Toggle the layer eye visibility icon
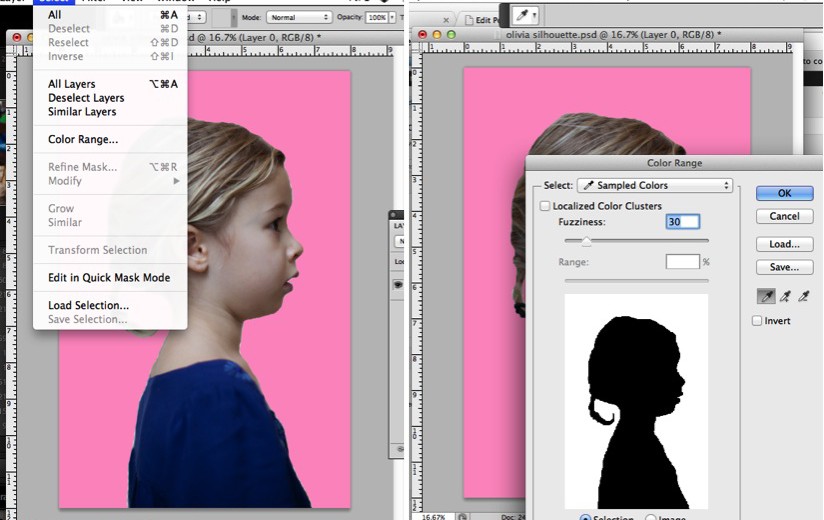Screen dimensions: 824x520 [x=398, y=285]
